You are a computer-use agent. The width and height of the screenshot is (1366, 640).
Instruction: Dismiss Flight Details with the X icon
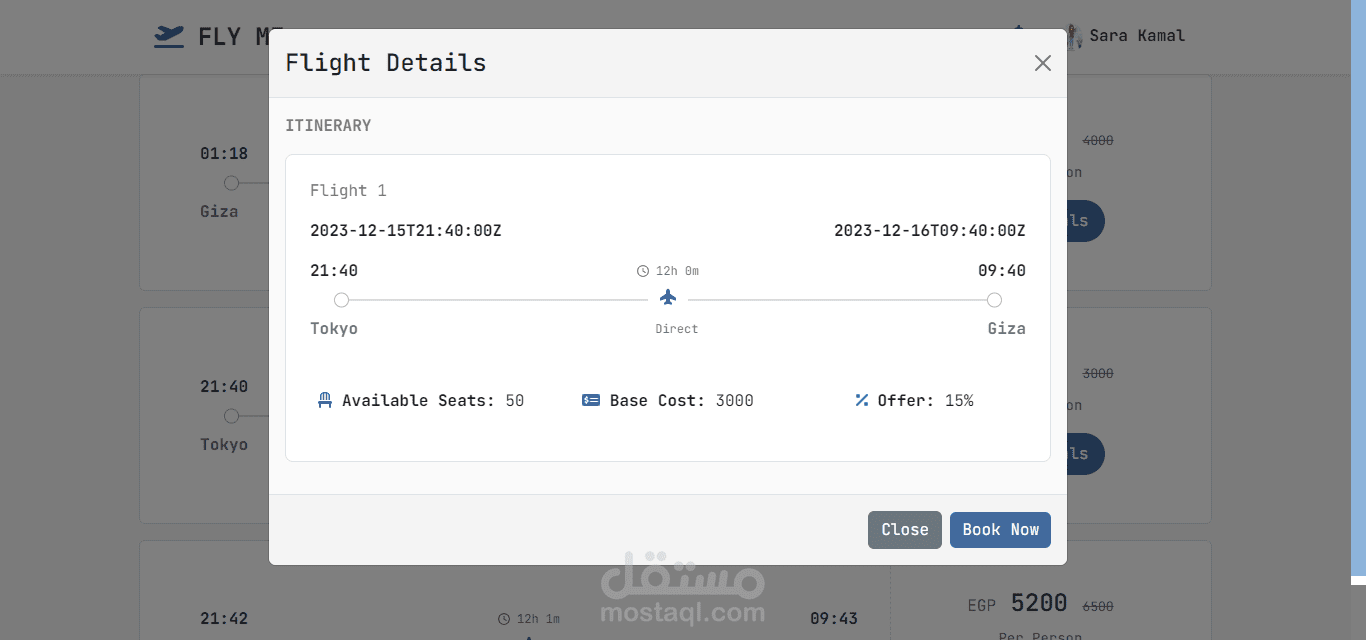pos(1042,62)
